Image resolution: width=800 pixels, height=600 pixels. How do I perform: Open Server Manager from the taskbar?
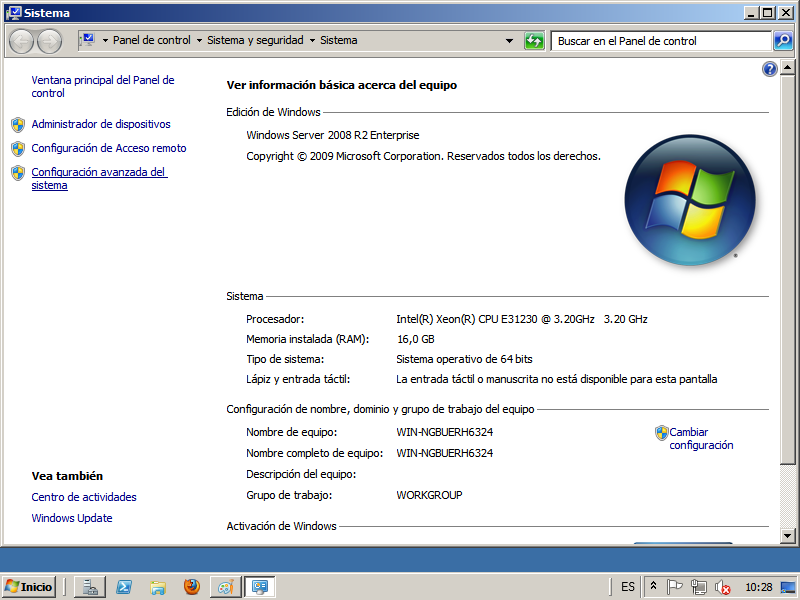[x=90, y=587]
